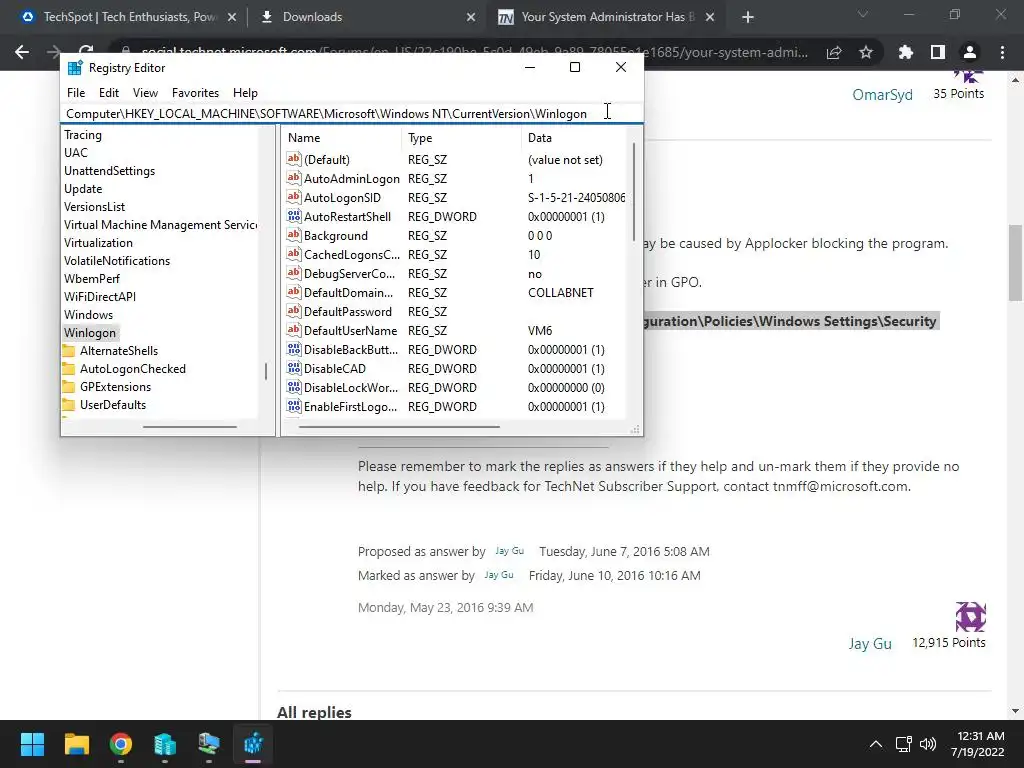Open the OmarSyd user profile link
The width and height of the screenshot is (1024, 768).
(882, 95)
